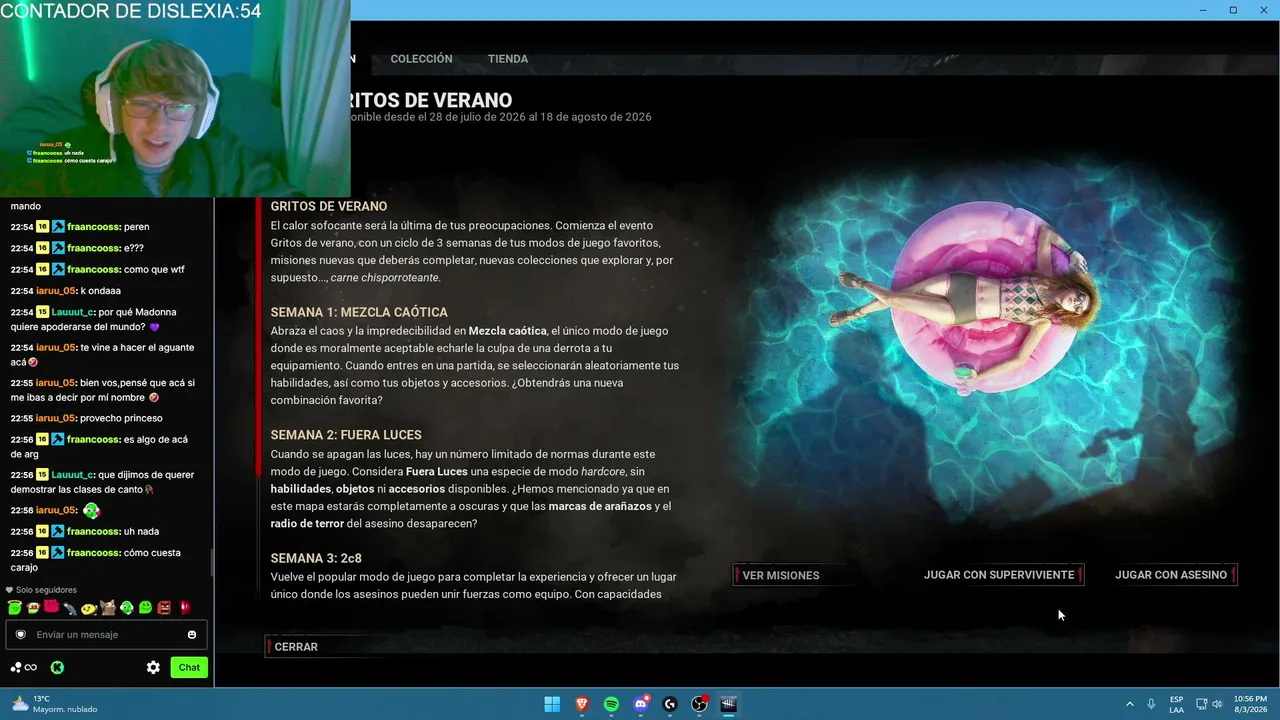
Task: Click the Ver Misiones button
Action: coord(793,575)
